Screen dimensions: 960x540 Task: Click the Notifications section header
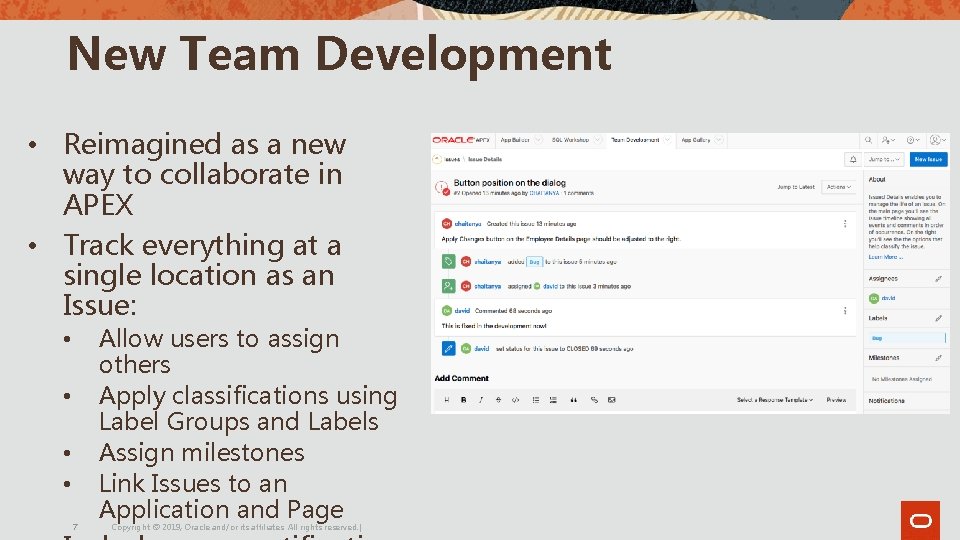click(x=886, y=401)
